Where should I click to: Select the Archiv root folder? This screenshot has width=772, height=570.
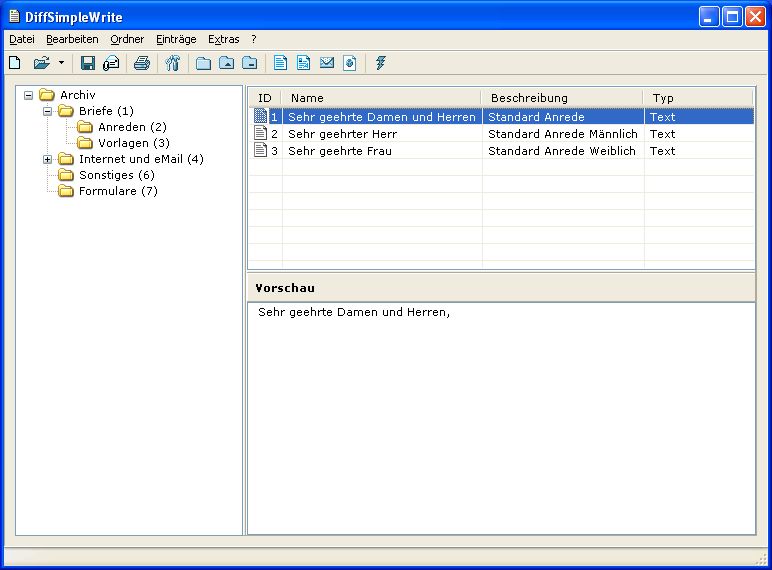tap(77, 95)
